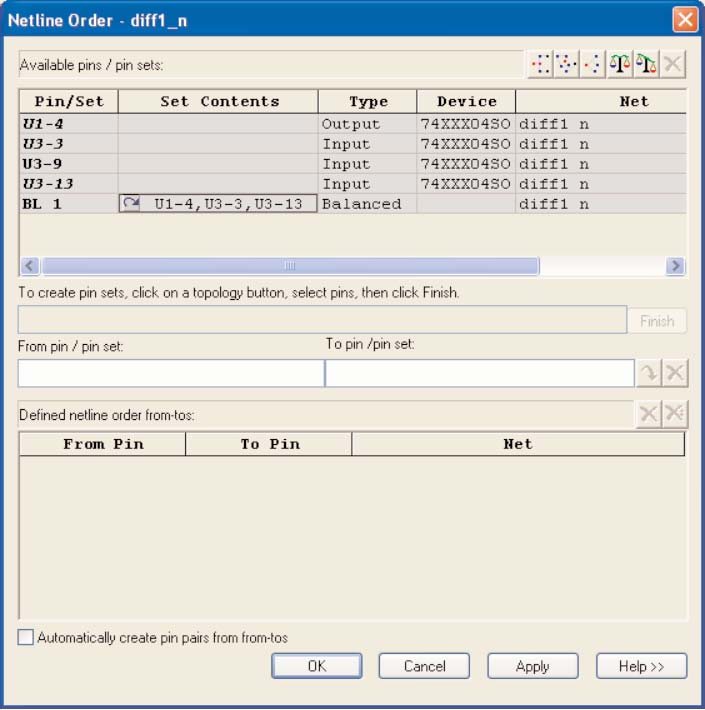This screenshot has height=710, width=705.
Task: Click the second dotted topology button
Action: 567,65
